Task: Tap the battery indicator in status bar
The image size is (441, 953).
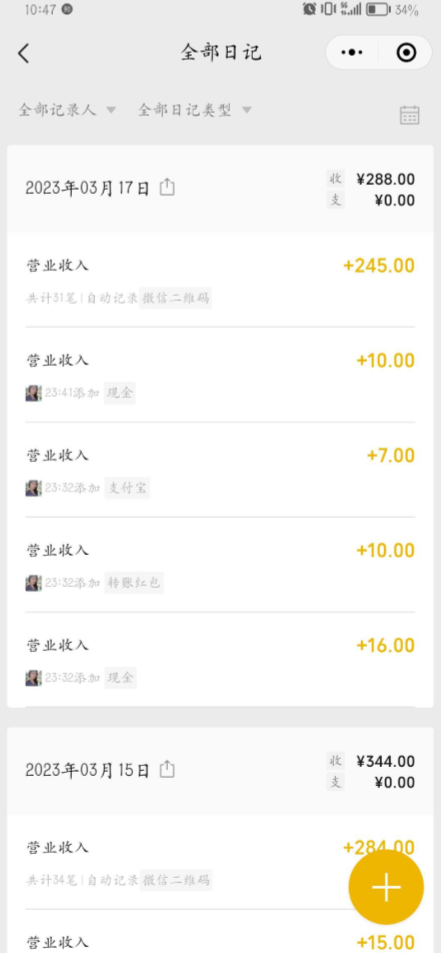Action: tap(378, 10)
